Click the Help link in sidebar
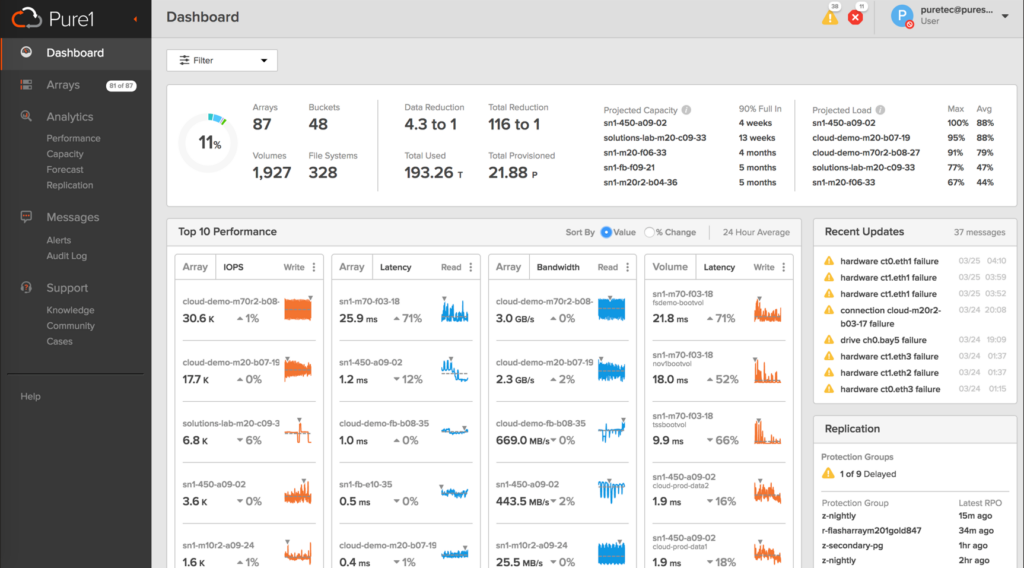The image size is (1024, 568). coord(31,397)
